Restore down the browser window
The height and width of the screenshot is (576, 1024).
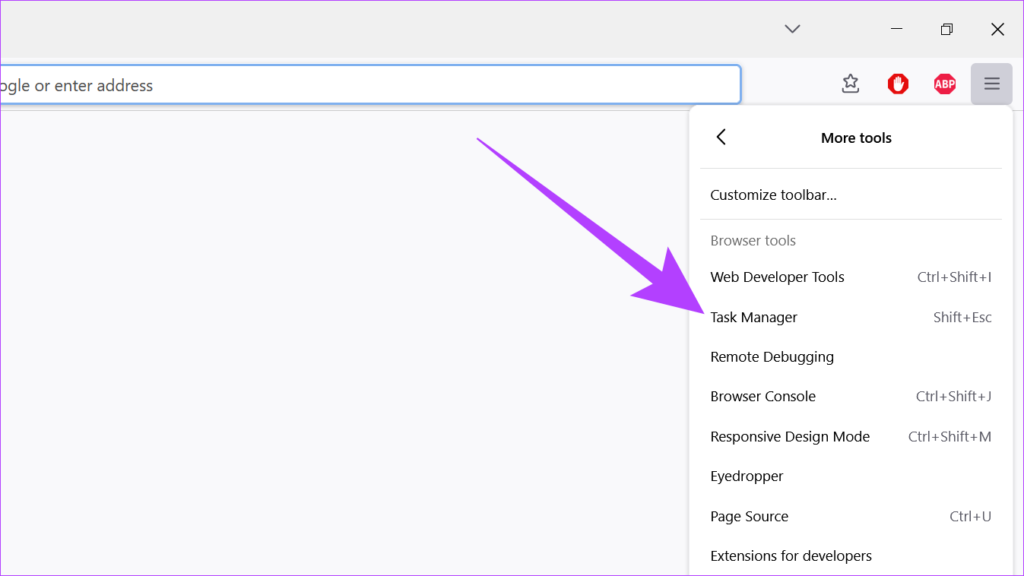[946, 29]
